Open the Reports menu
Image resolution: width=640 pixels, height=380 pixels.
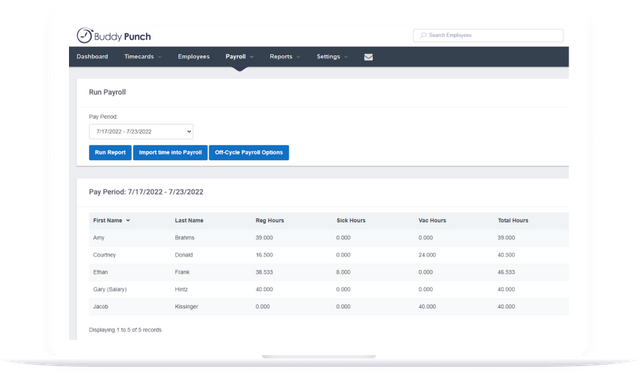coord(281,57)
